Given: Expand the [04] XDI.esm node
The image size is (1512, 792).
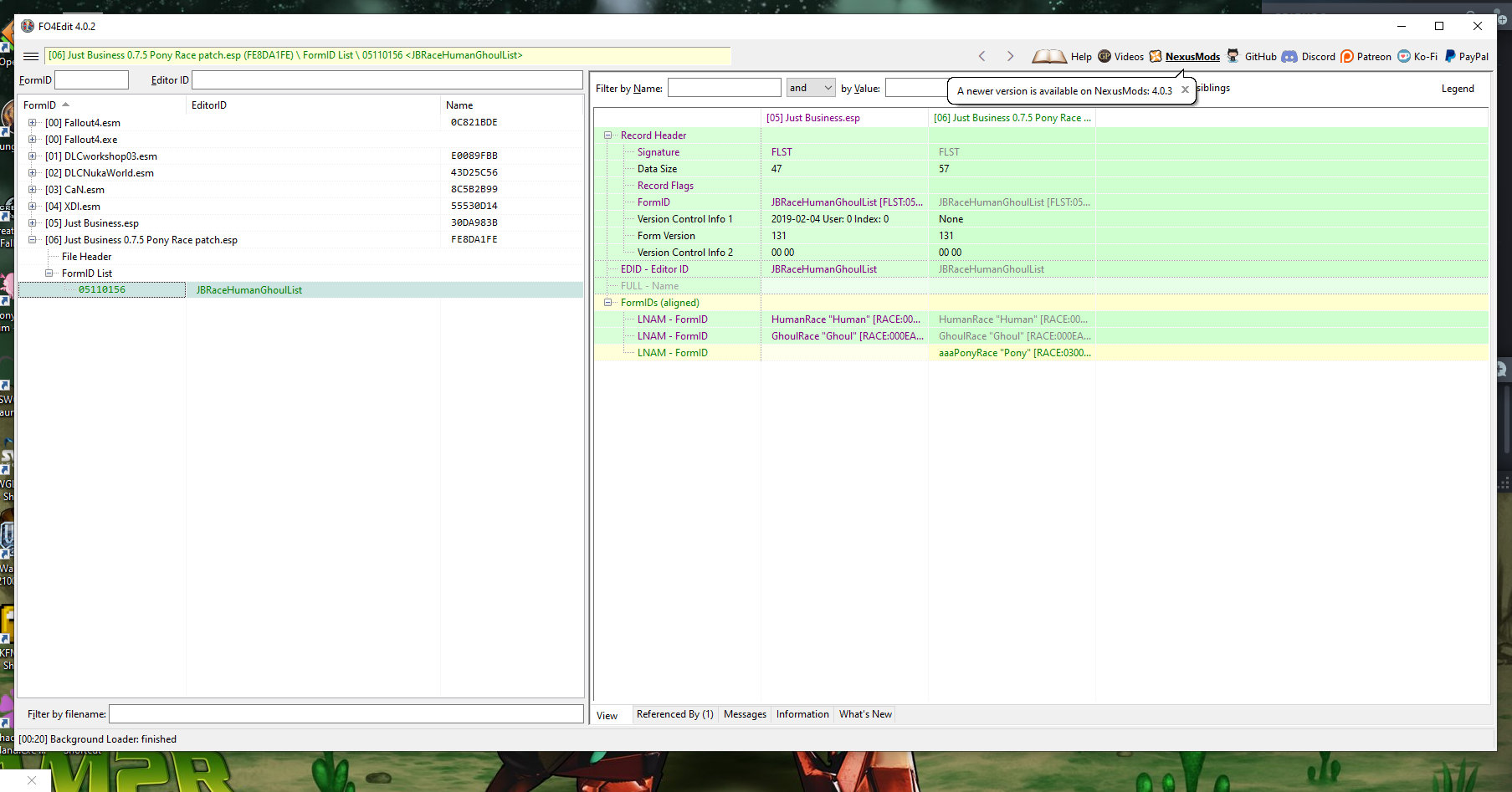Looking at the screenshot, I should pyautogui.click(x=33, y=206).
